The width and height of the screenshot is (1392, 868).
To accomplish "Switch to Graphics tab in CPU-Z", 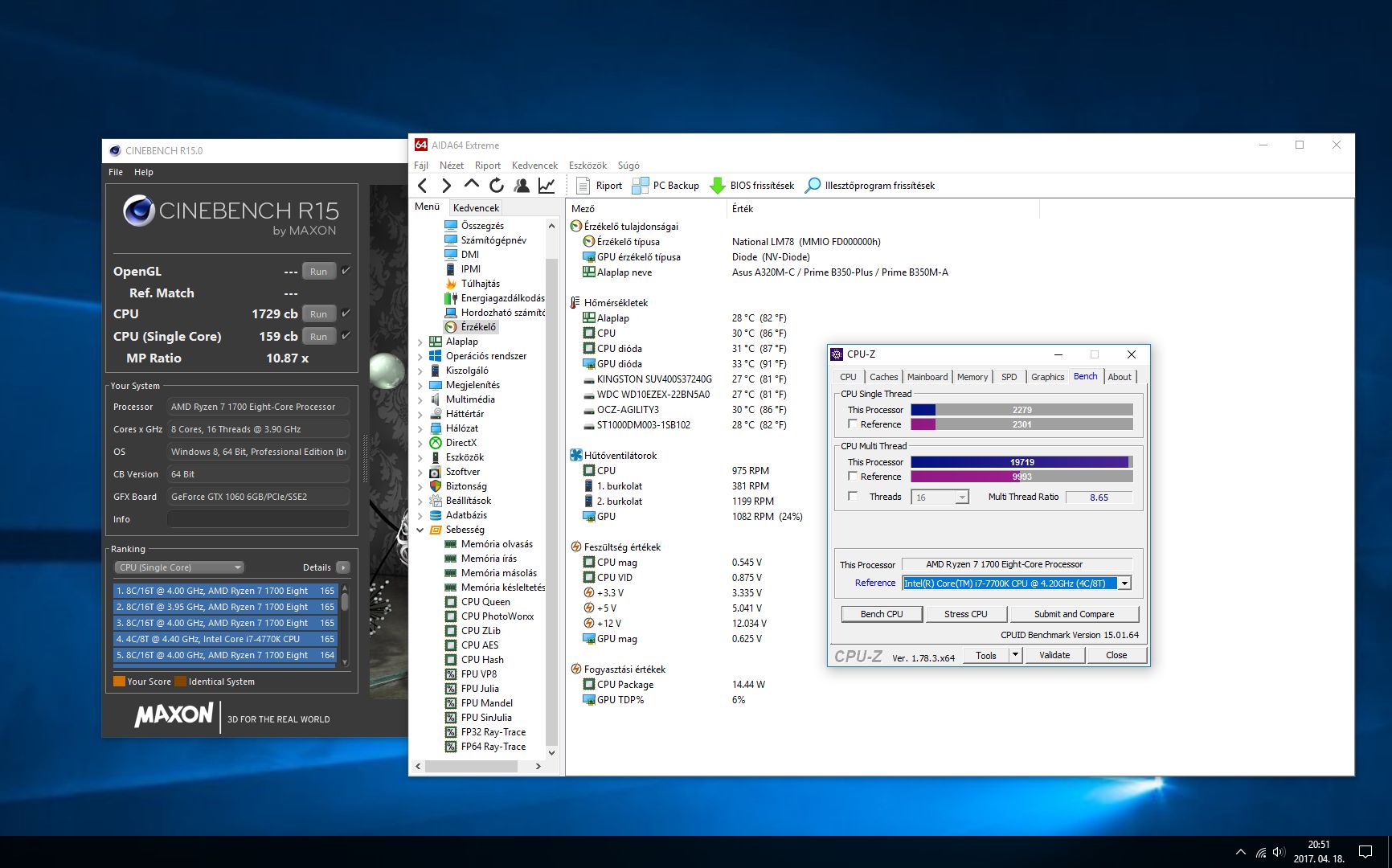I will pos(1047,377).
